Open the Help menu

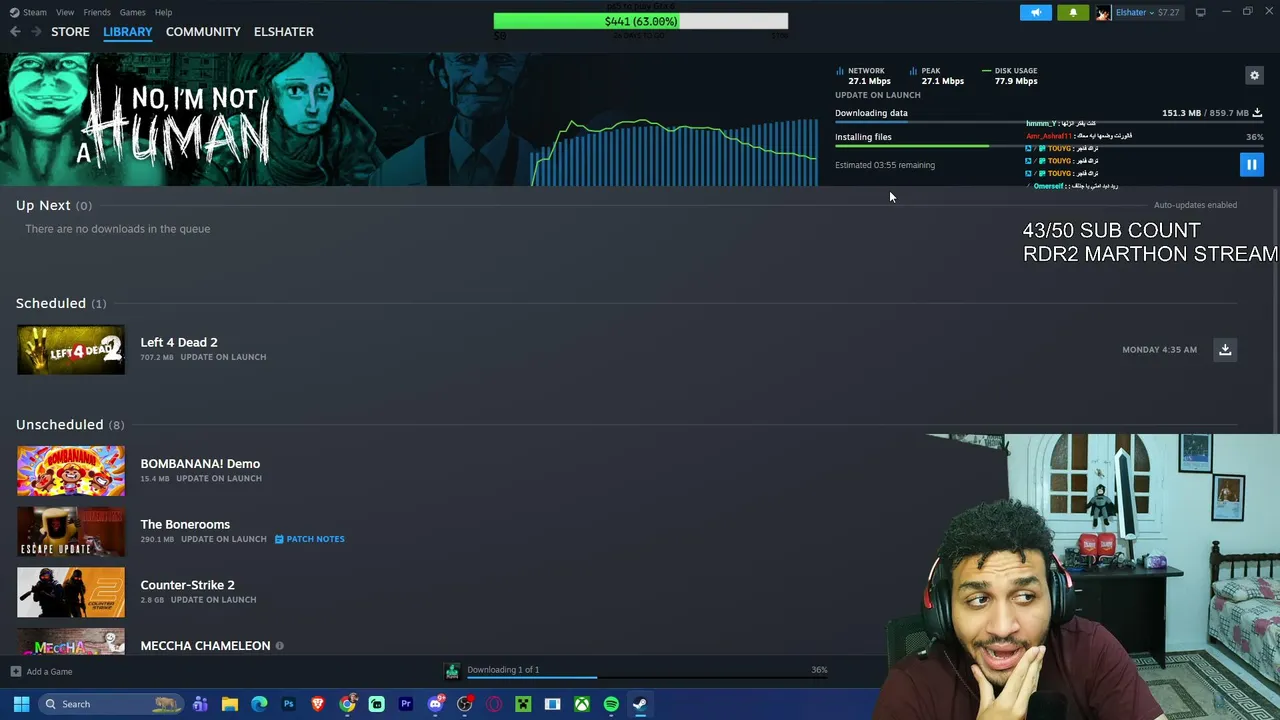tap(163, 12)
